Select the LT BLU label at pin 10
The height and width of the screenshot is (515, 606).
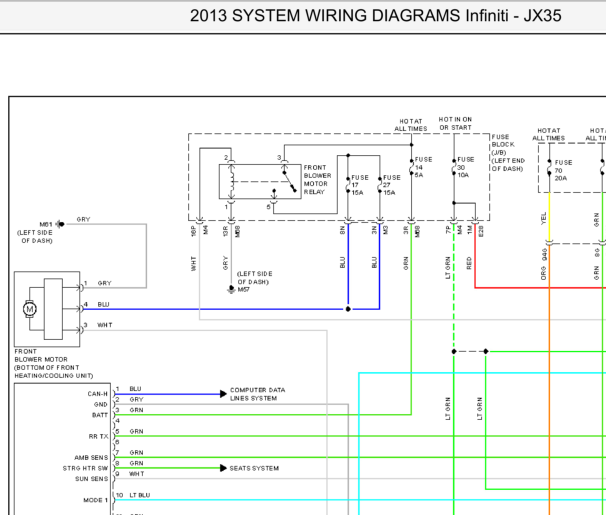[140, 495]
